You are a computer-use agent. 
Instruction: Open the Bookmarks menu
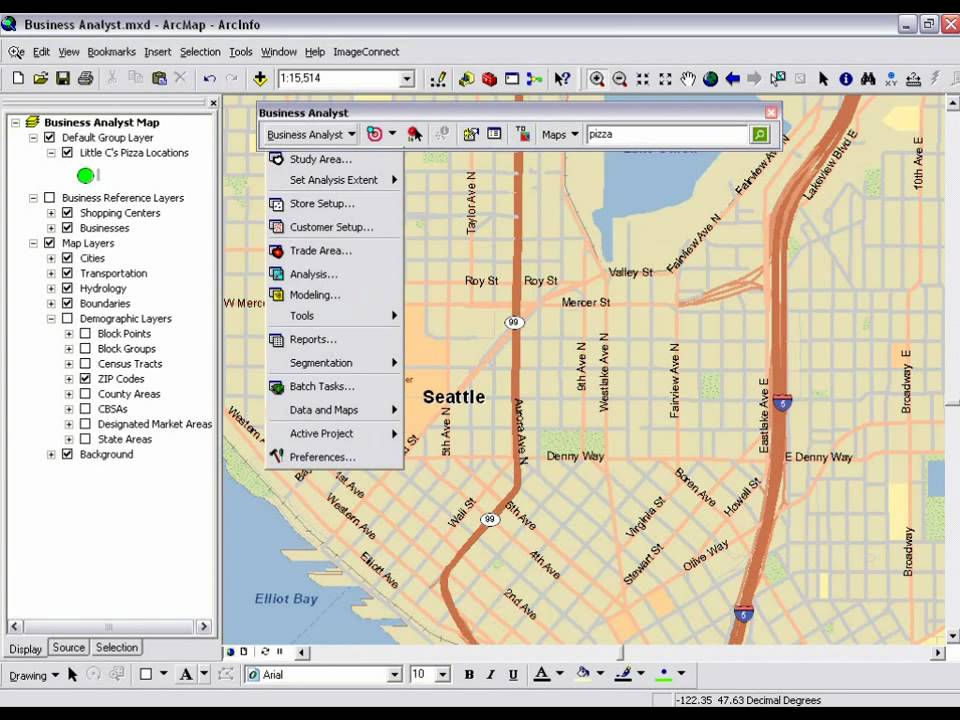(x=111, y=52)
